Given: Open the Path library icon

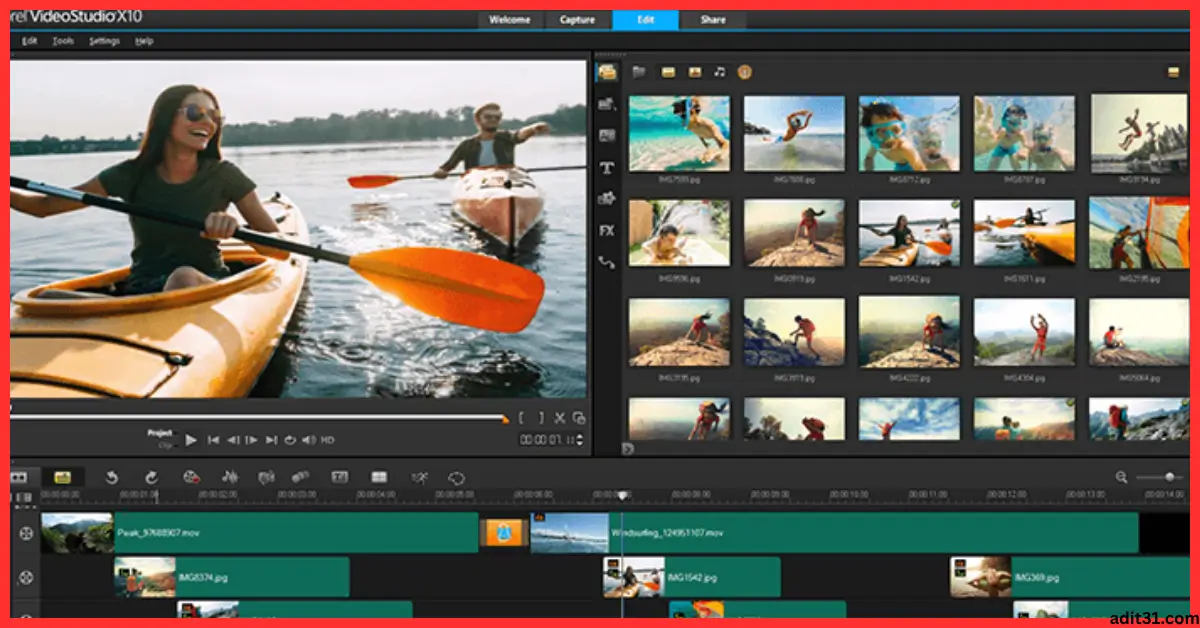Looking at the screenshot, I should coord(606,262).
